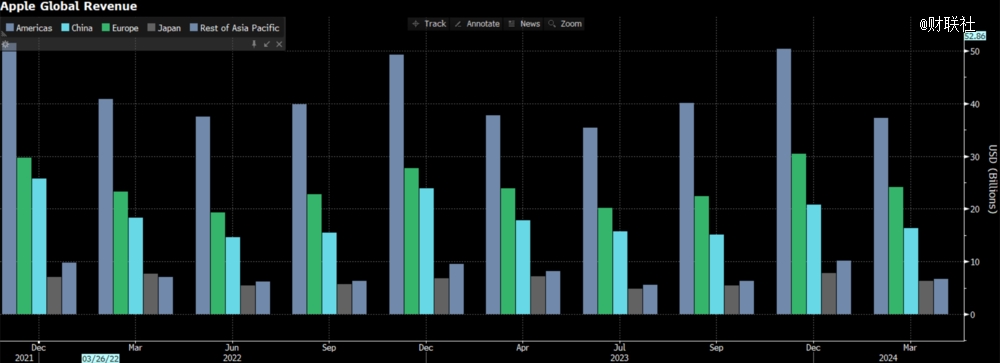
Task: Activate the Zoom tool
Action: coord(565,24)
